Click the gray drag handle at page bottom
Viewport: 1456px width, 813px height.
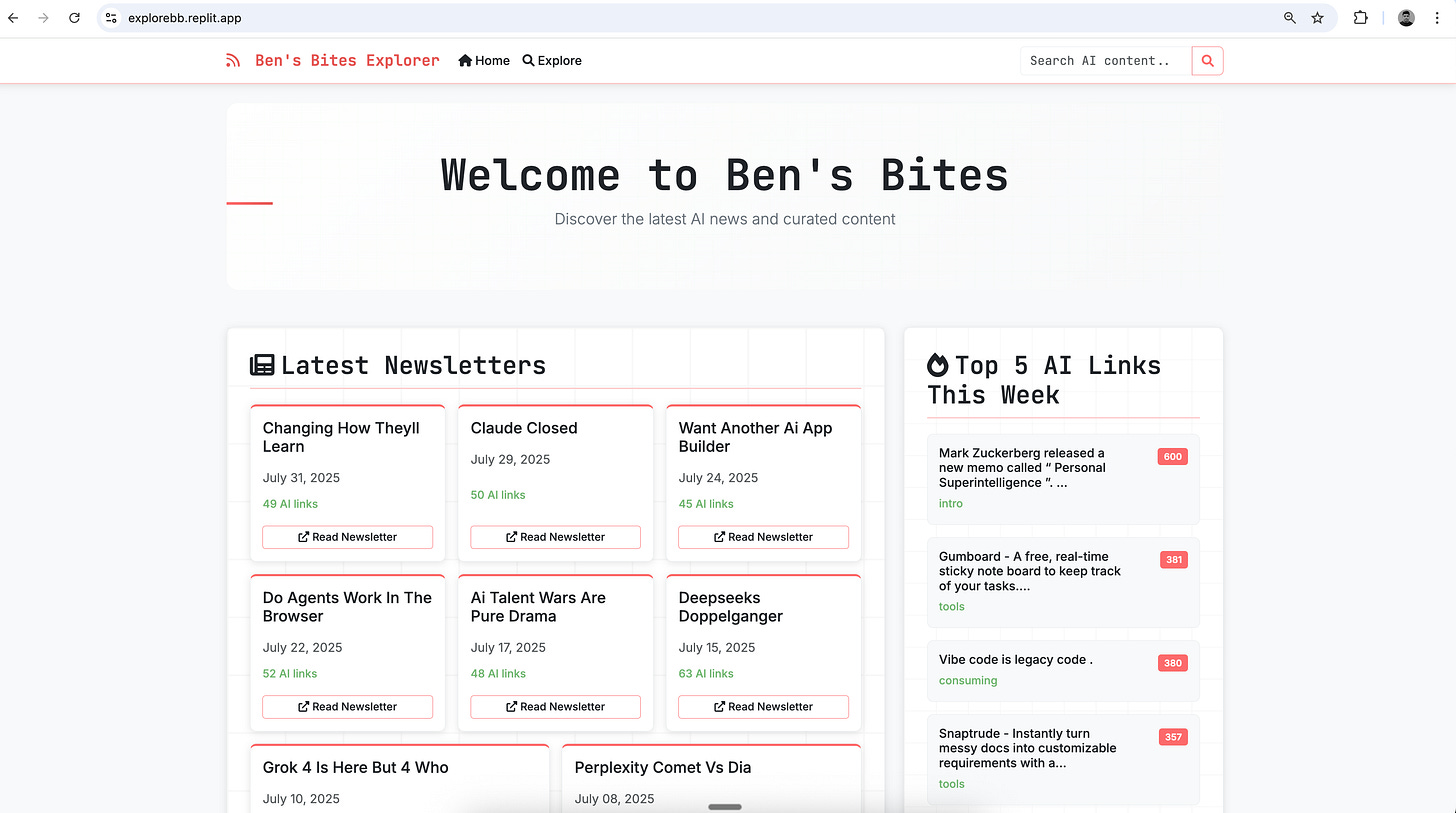tap(725, 806)
